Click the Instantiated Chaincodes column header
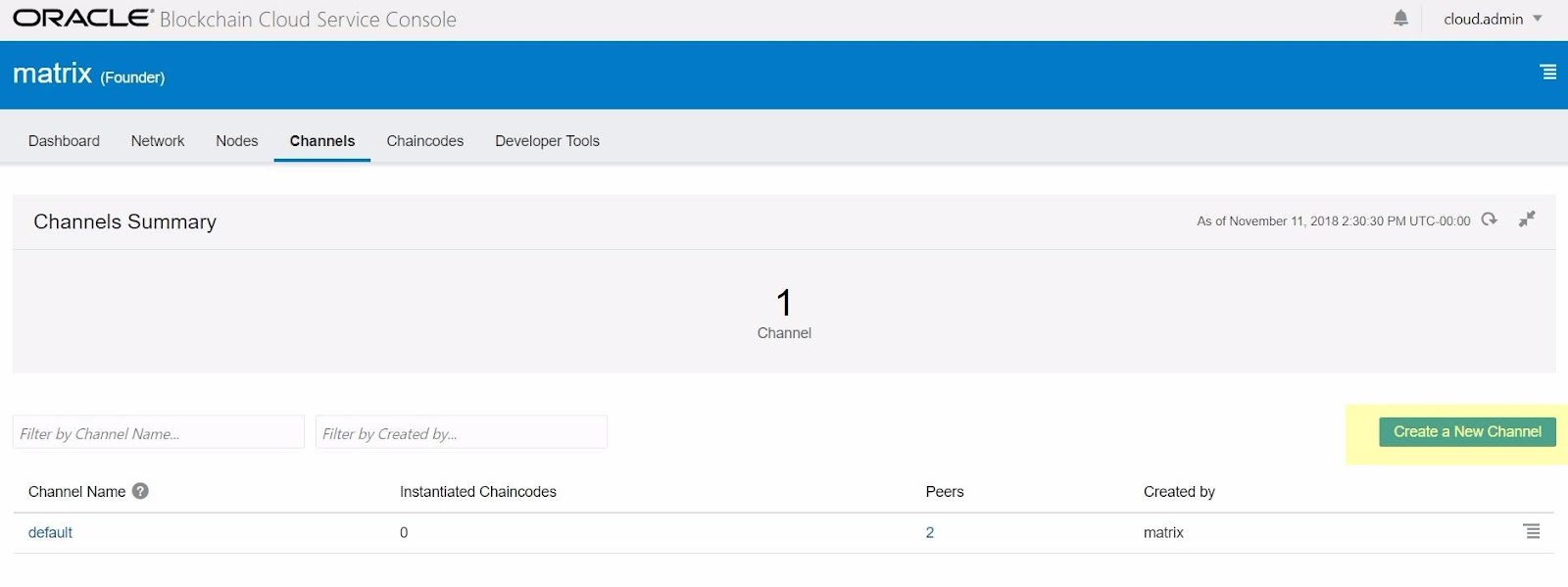 478,492
